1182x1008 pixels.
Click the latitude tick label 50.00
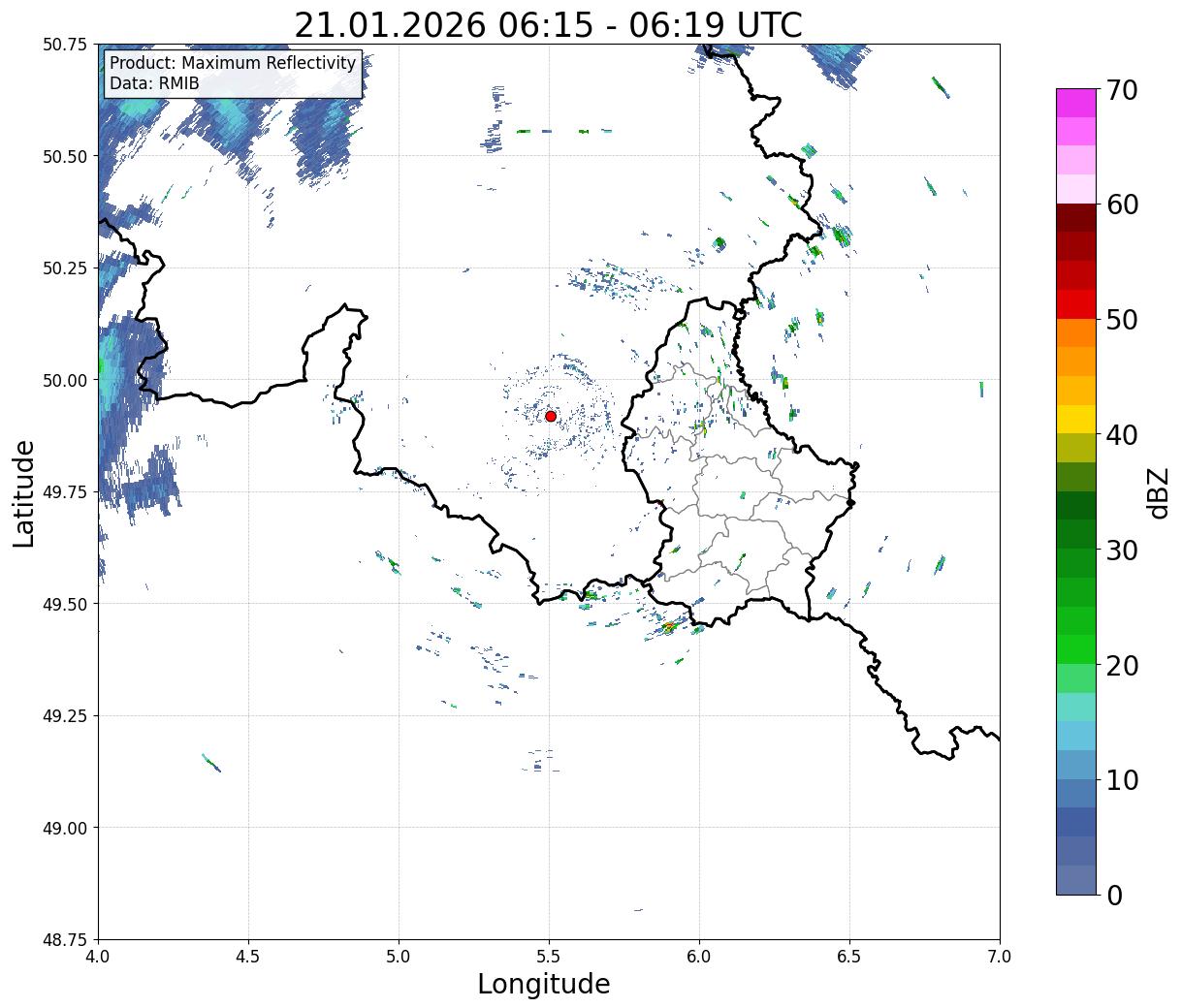pos(65,380)
